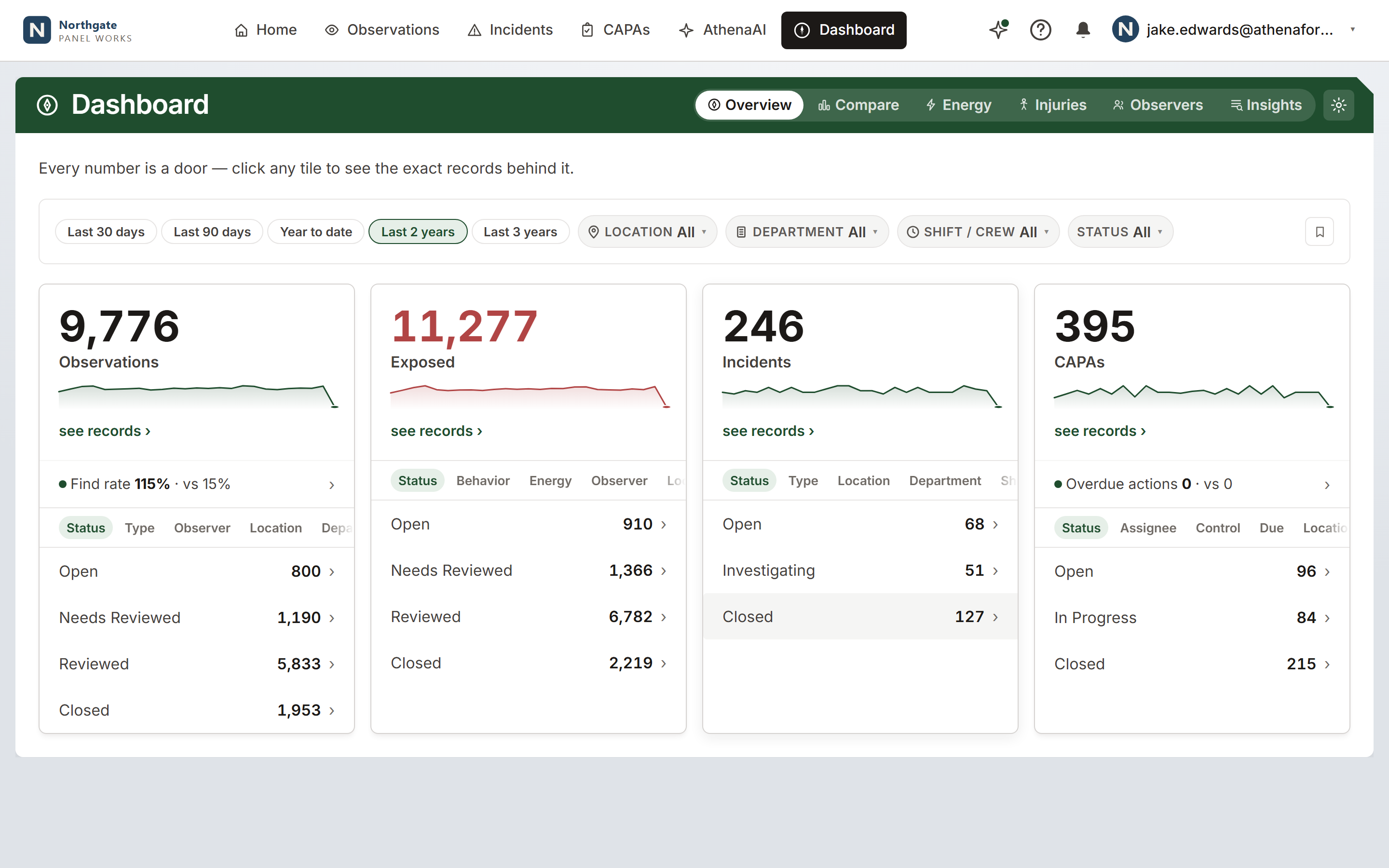Open Observations Reviewed 5,833 arrow

pos(332,665)
